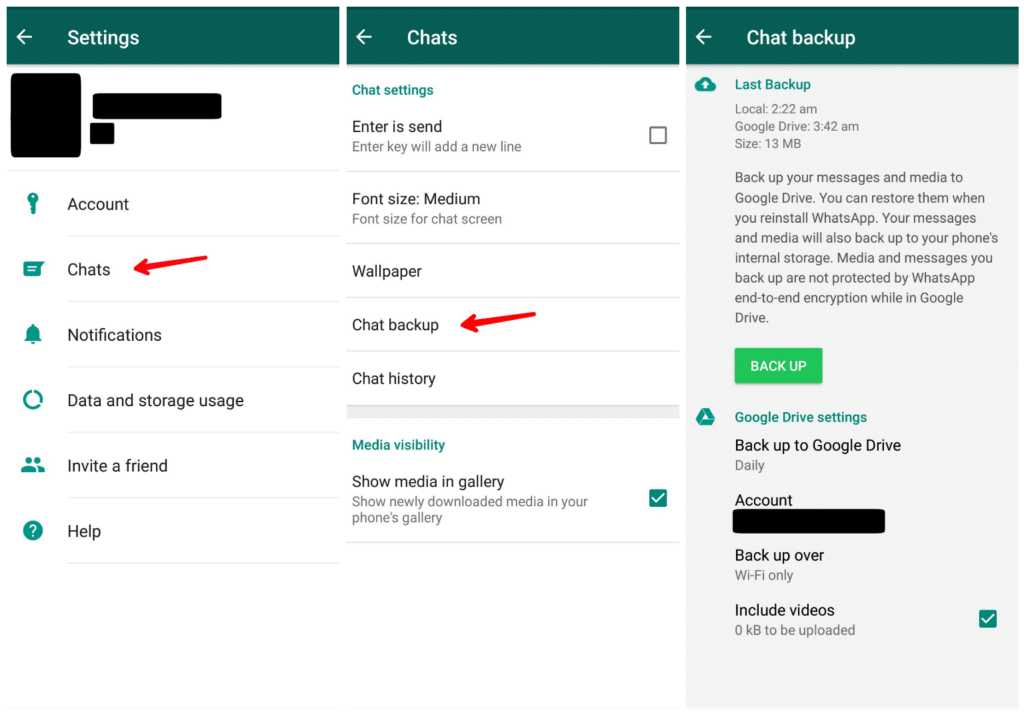The width and height of the screenshot is (1024, 717).
Task: Tap the Settings header title
Action: tap(103, 37)
